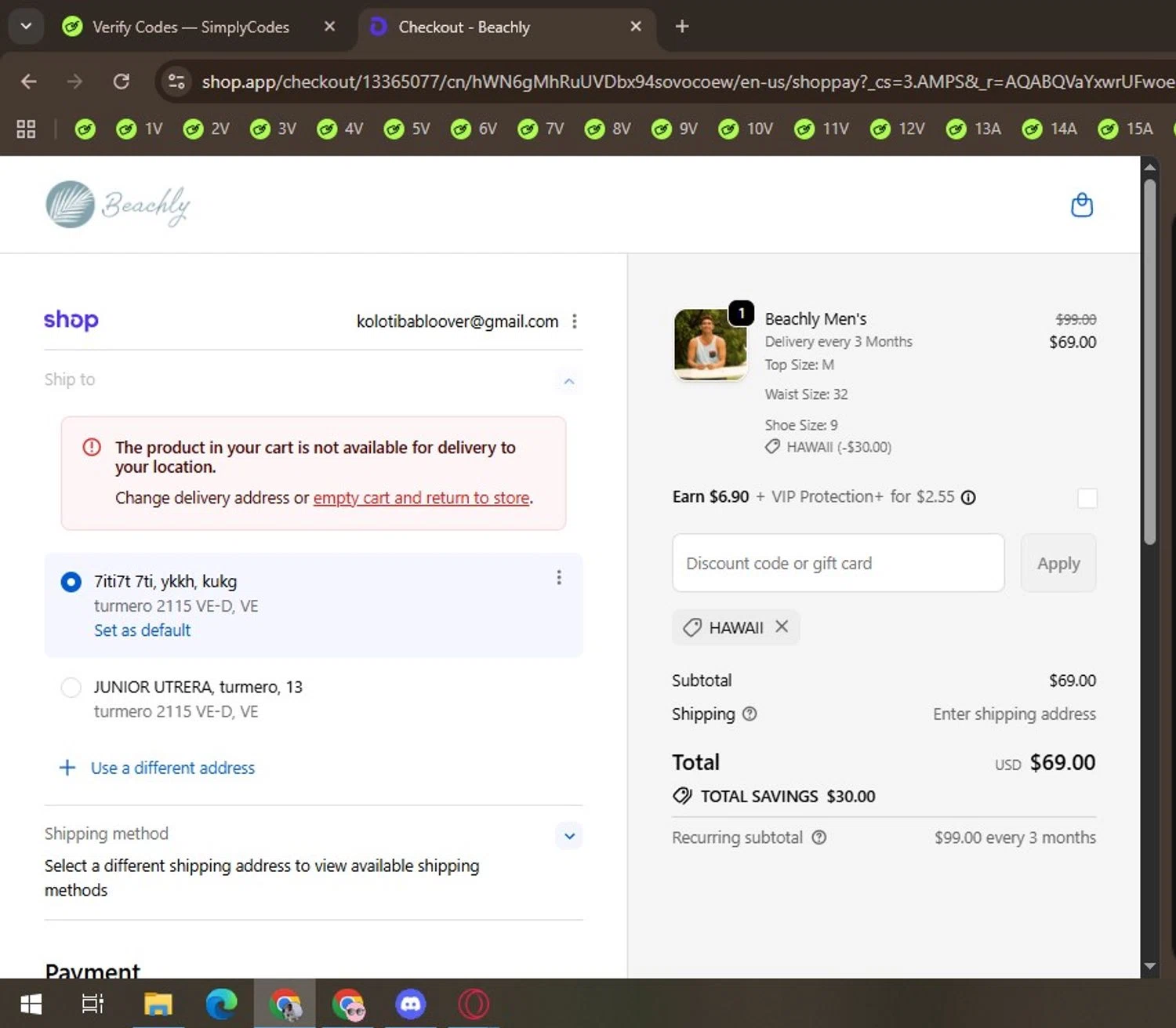This screenshot has width=1176, height=1028.
Task: Collapse the Ship to section
Action: (569, 381)
